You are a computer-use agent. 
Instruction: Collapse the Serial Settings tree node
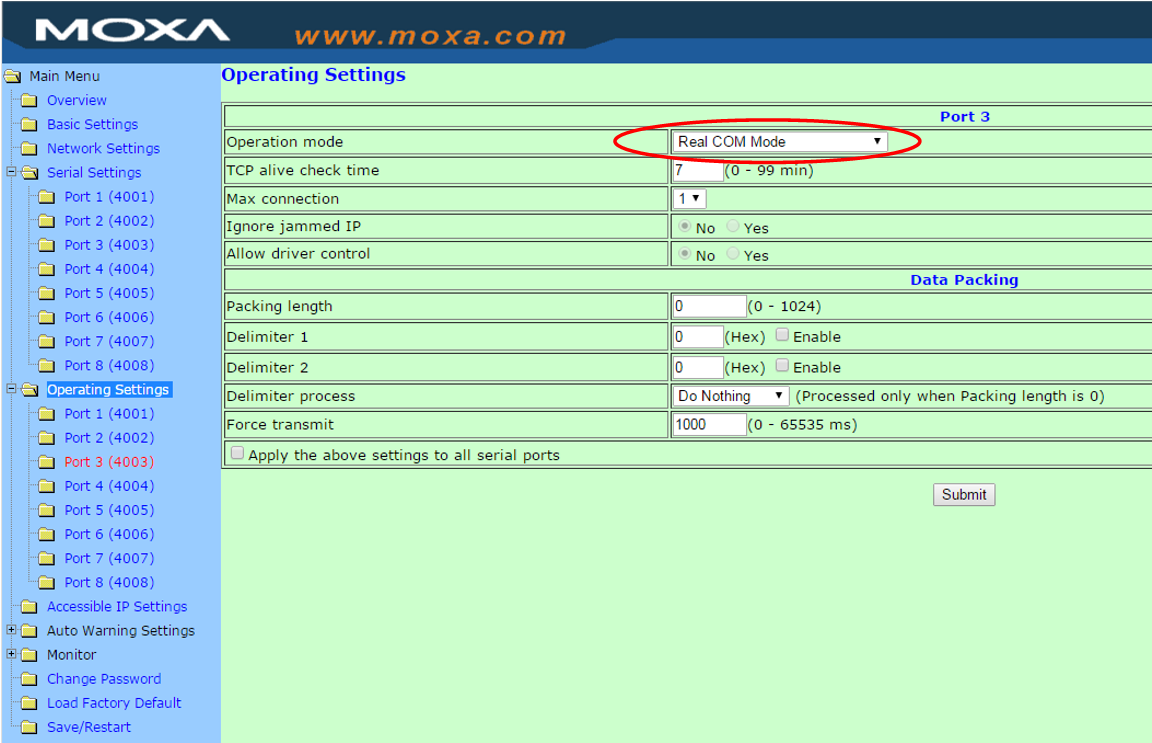point(11,172)
